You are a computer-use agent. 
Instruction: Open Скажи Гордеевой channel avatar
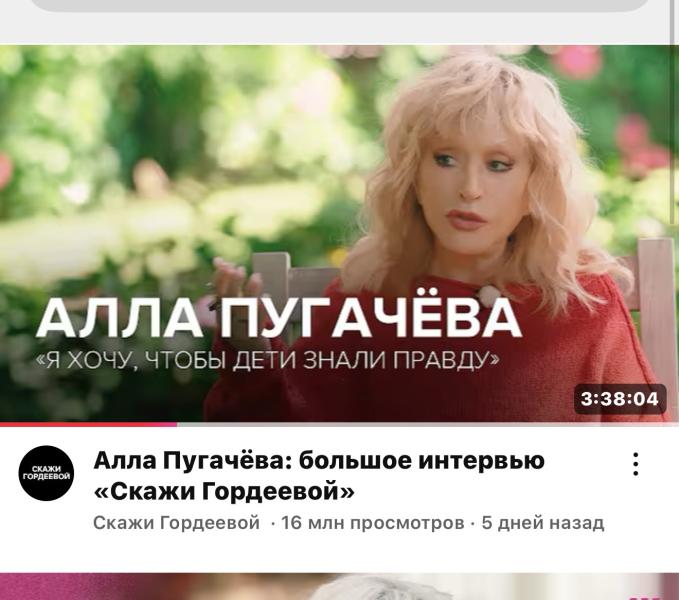46,473
